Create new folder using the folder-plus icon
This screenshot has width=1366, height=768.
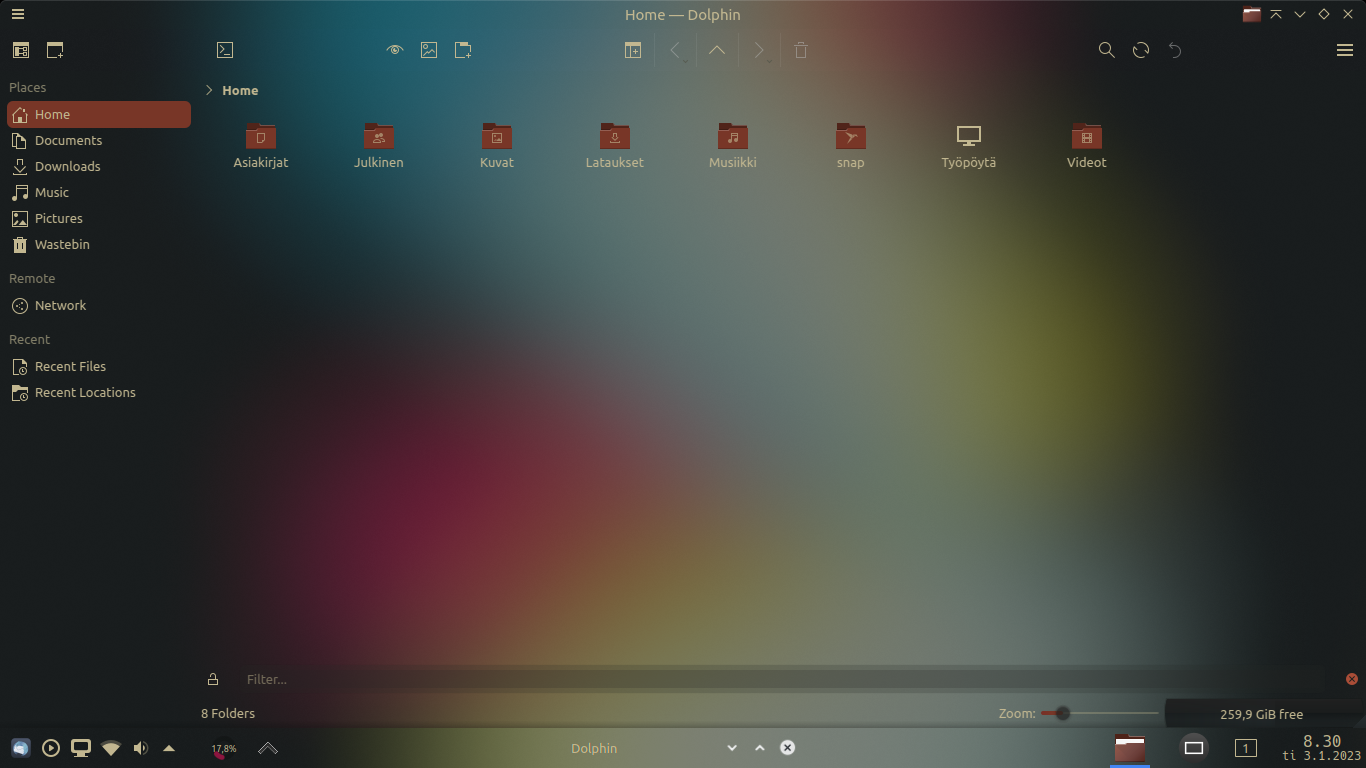(x=463, y=50)
